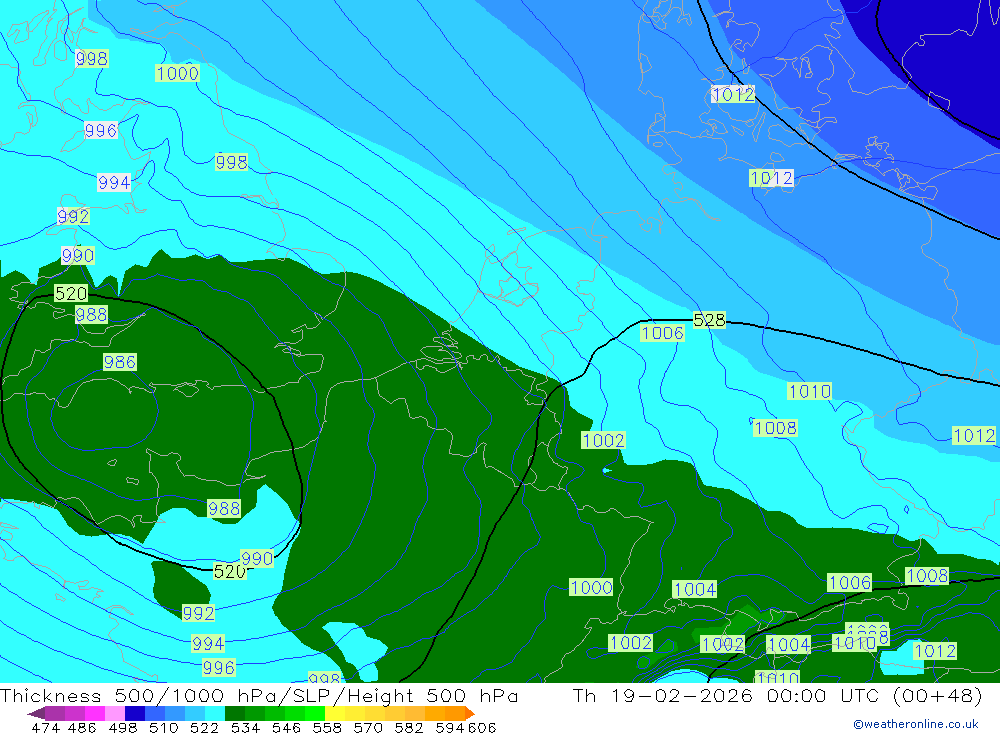The height and width of the screenshot is (733, 1000).
Task: Click the legend value 486
Action: 82,727
